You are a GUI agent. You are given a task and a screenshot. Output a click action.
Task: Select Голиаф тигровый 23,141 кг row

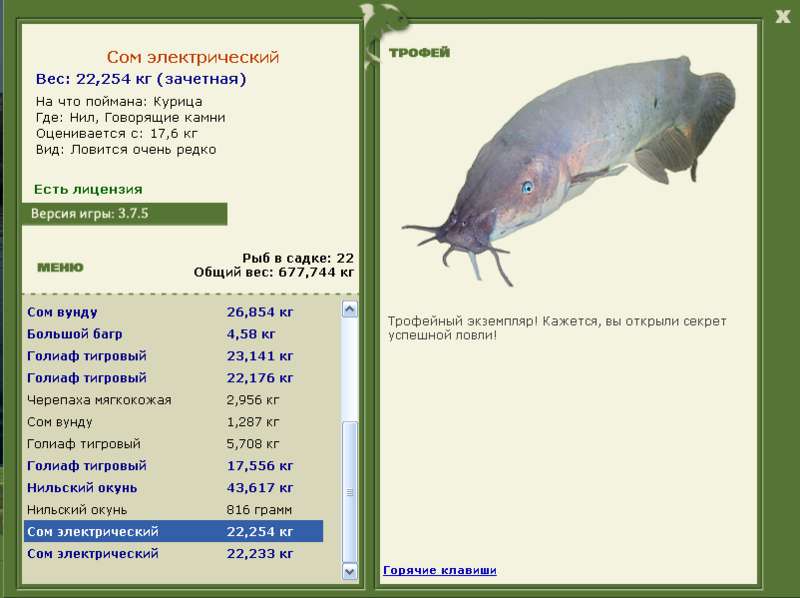(x=173, y=356)
